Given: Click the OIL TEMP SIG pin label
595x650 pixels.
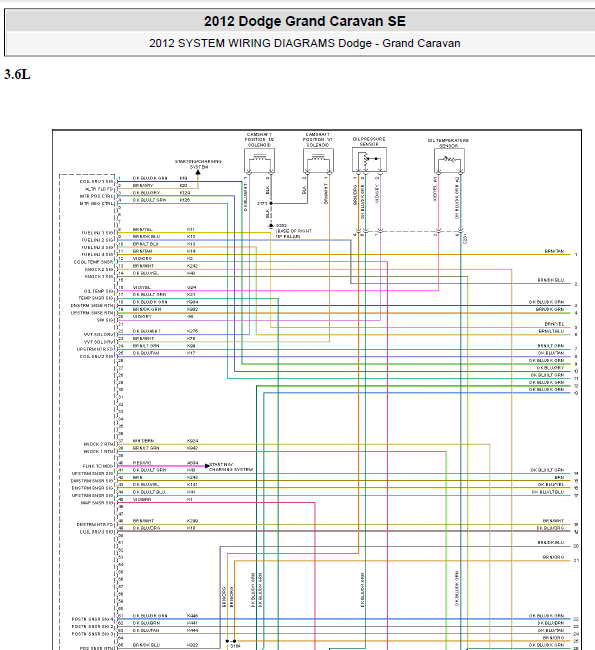Looking at the screenshot, I should pos(99,291).
